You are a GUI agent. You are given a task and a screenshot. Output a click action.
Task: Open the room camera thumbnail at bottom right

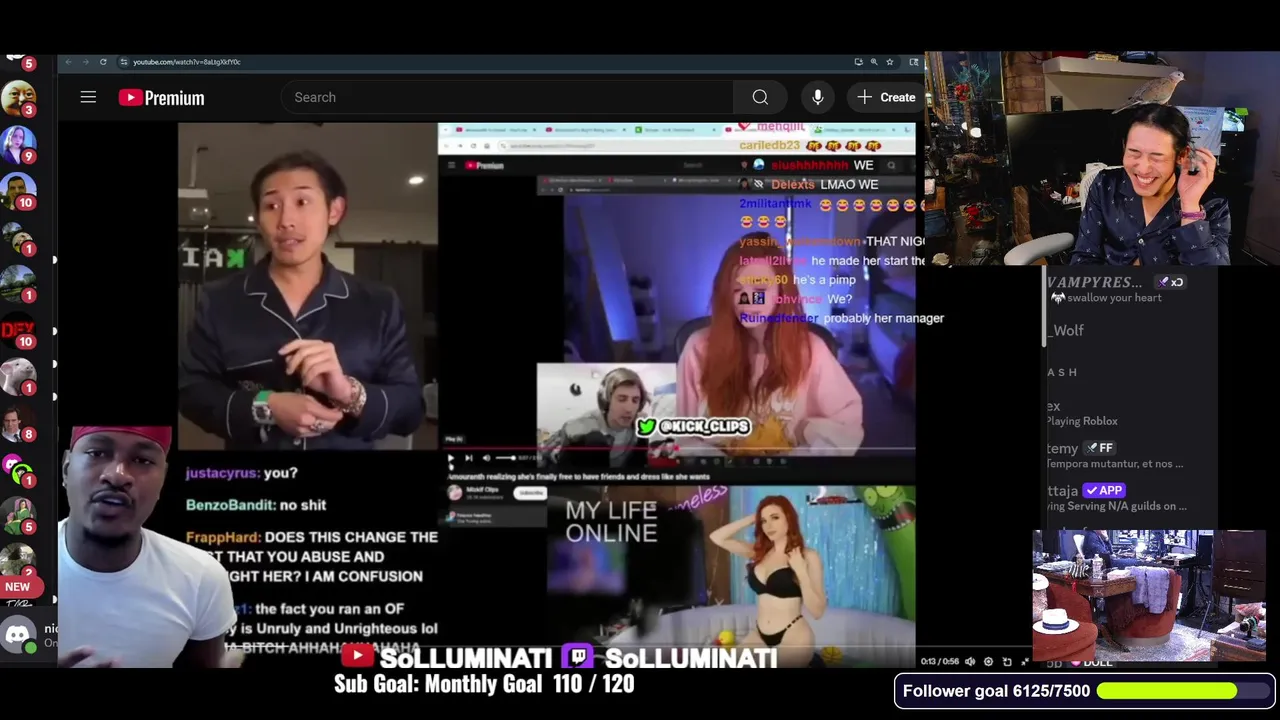pos(1149,595)
